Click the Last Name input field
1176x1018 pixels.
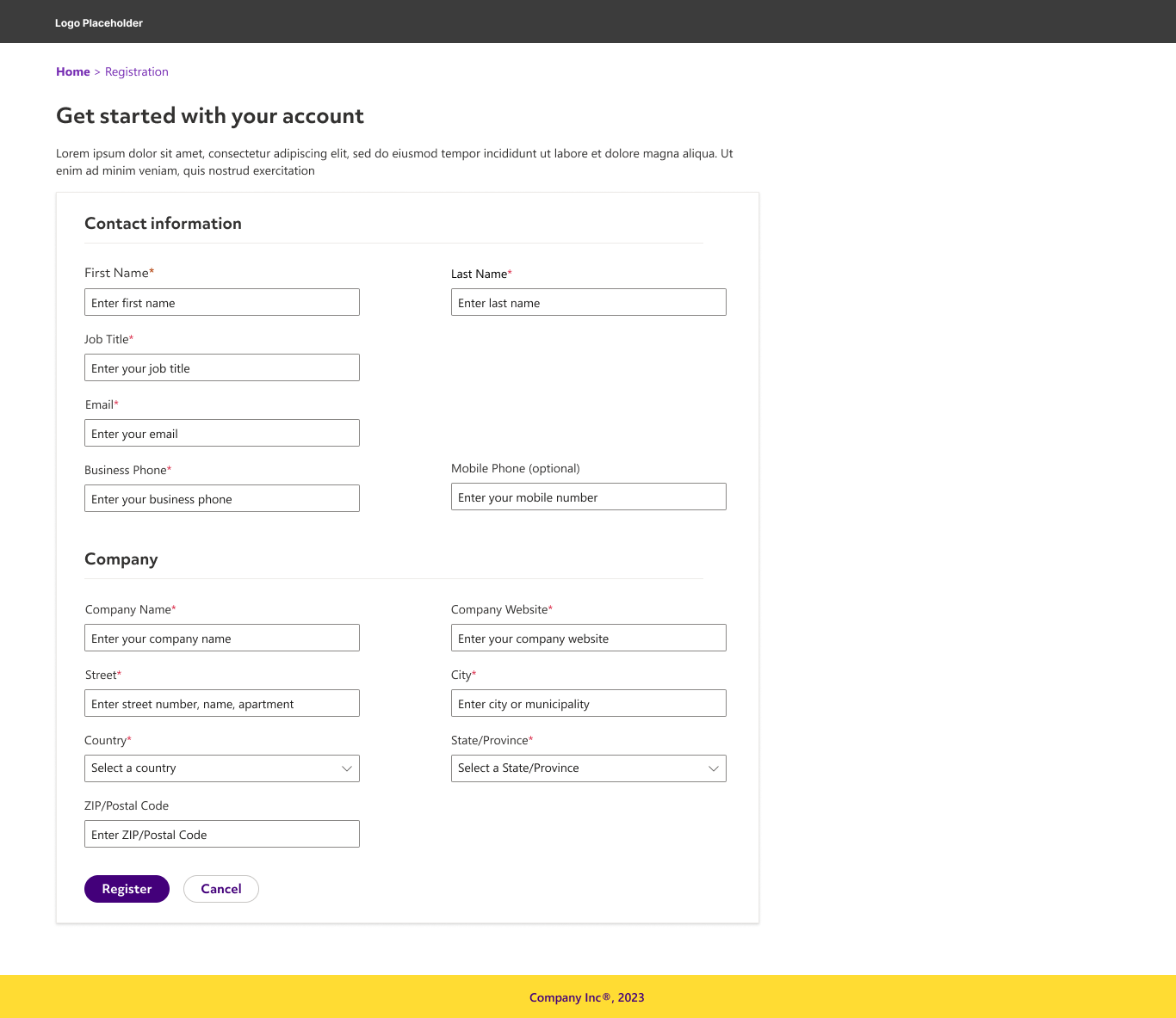(589, 302)
